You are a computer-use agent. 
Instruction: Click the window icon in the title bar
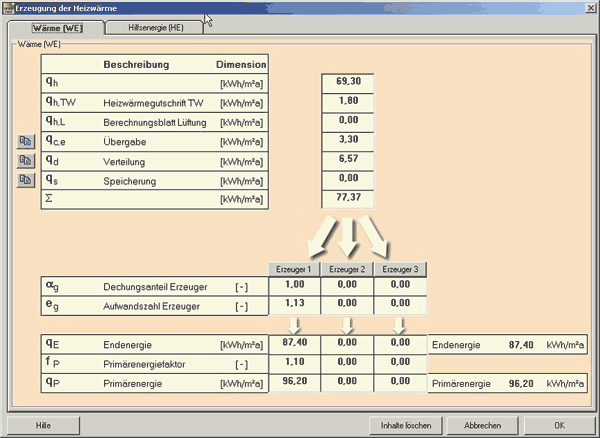(7, 7)
